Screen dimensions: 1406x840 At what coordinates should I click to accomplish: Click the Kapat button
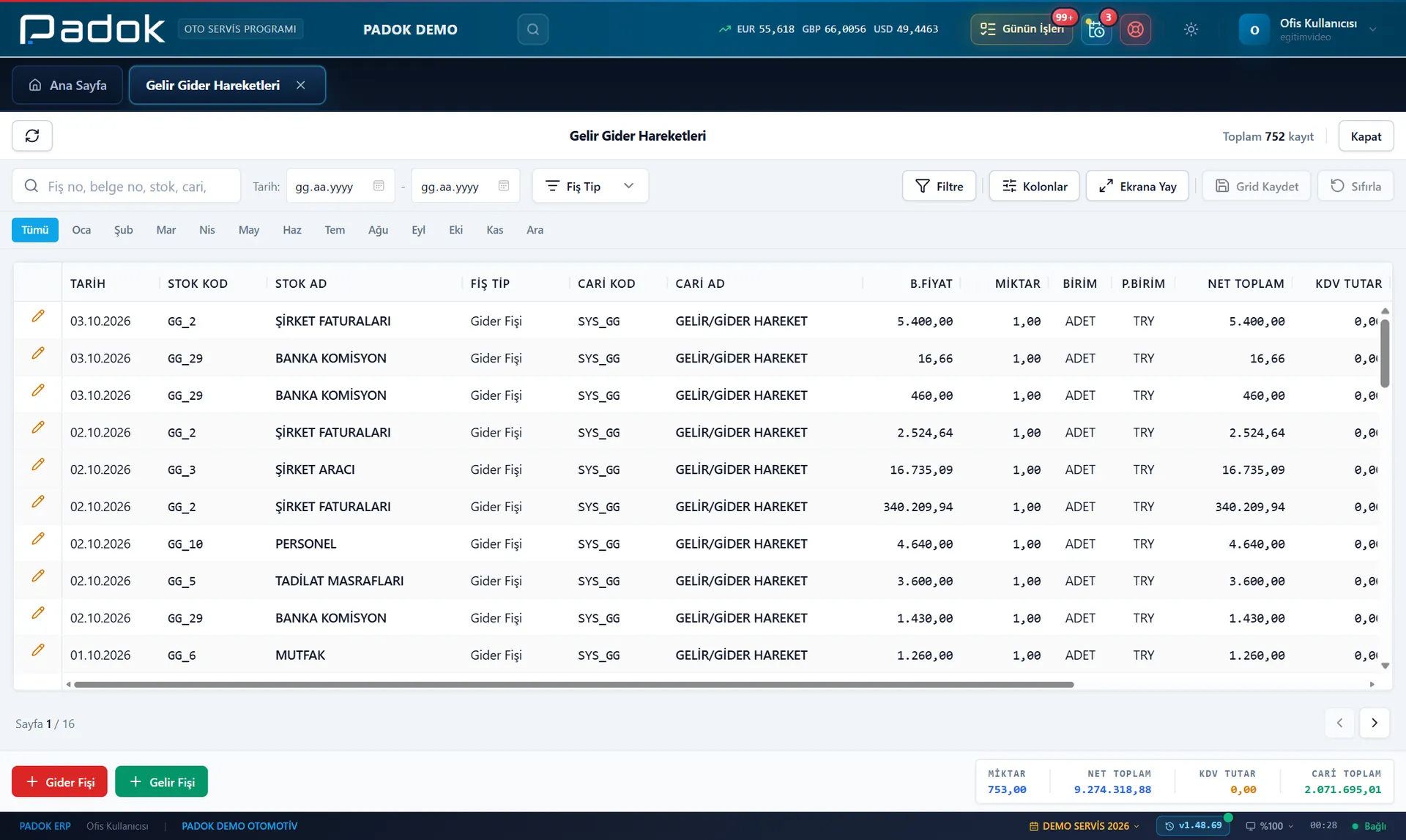click(x=1366, y=136)
